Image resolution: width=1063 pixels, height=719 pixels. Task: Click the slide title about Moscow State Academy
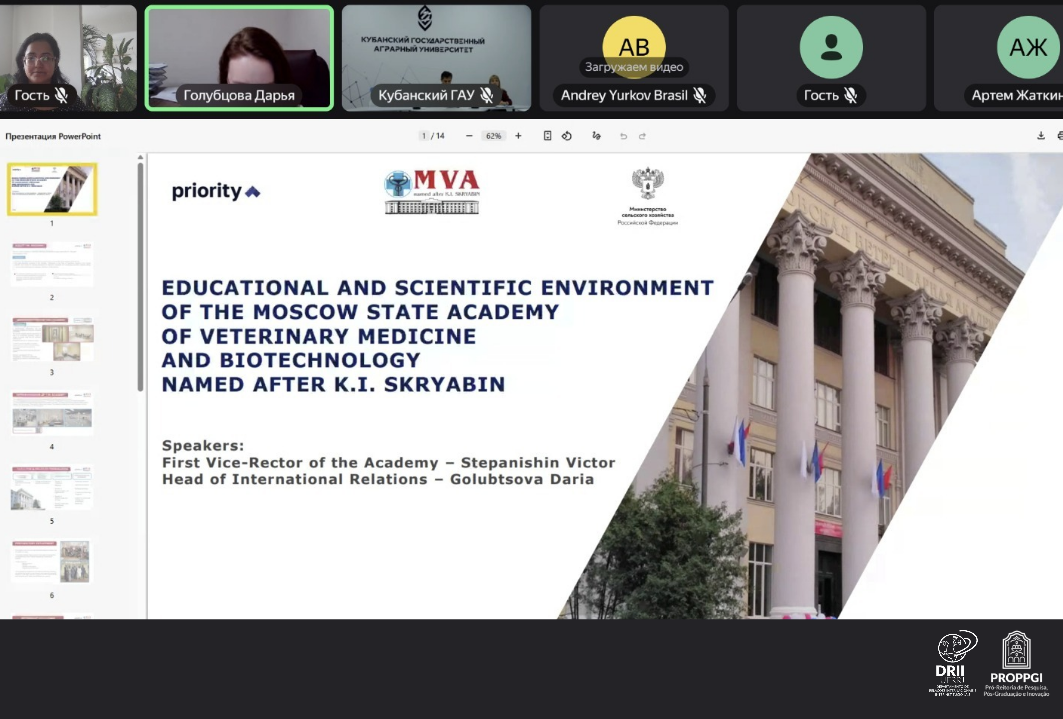[x=437, y=336]
